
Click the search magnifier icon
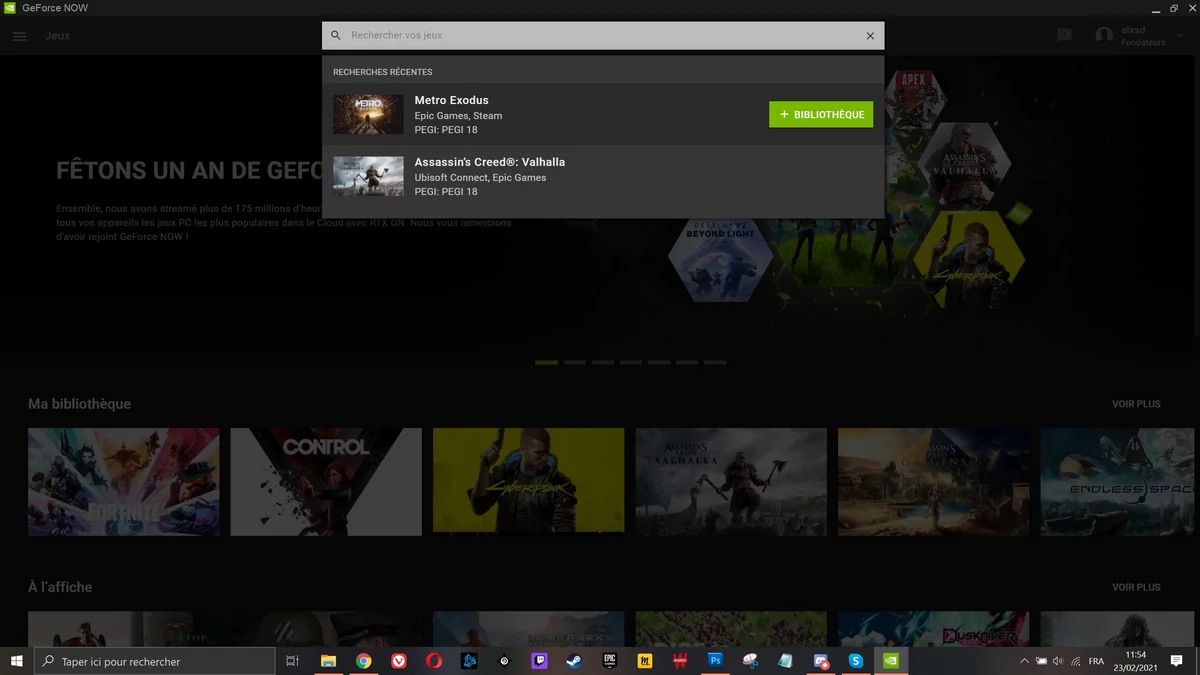coord(336,36)
